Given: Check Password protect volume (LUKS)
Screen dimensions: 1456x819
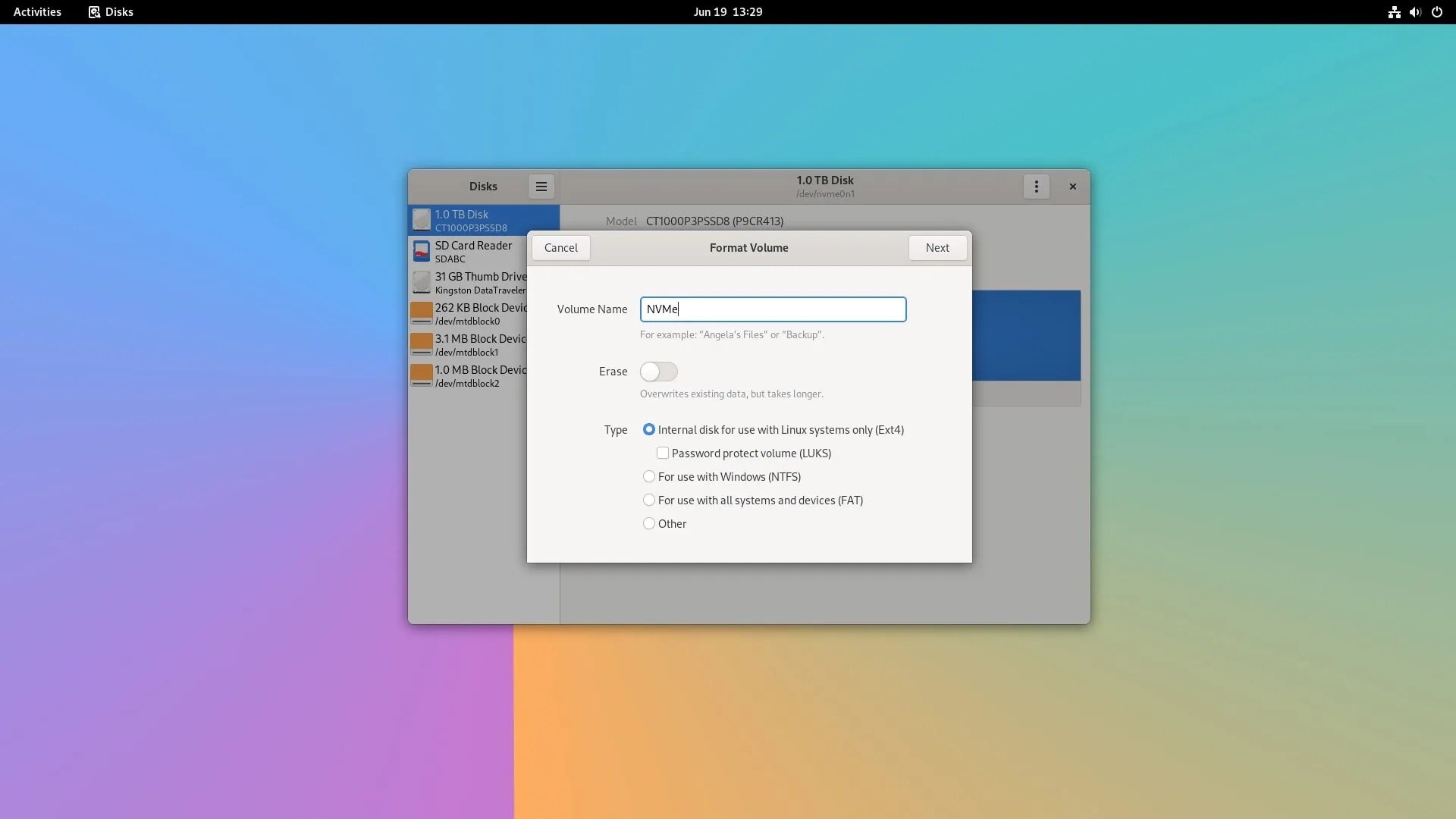Looking at the screenshot, I should coord(663,453).
